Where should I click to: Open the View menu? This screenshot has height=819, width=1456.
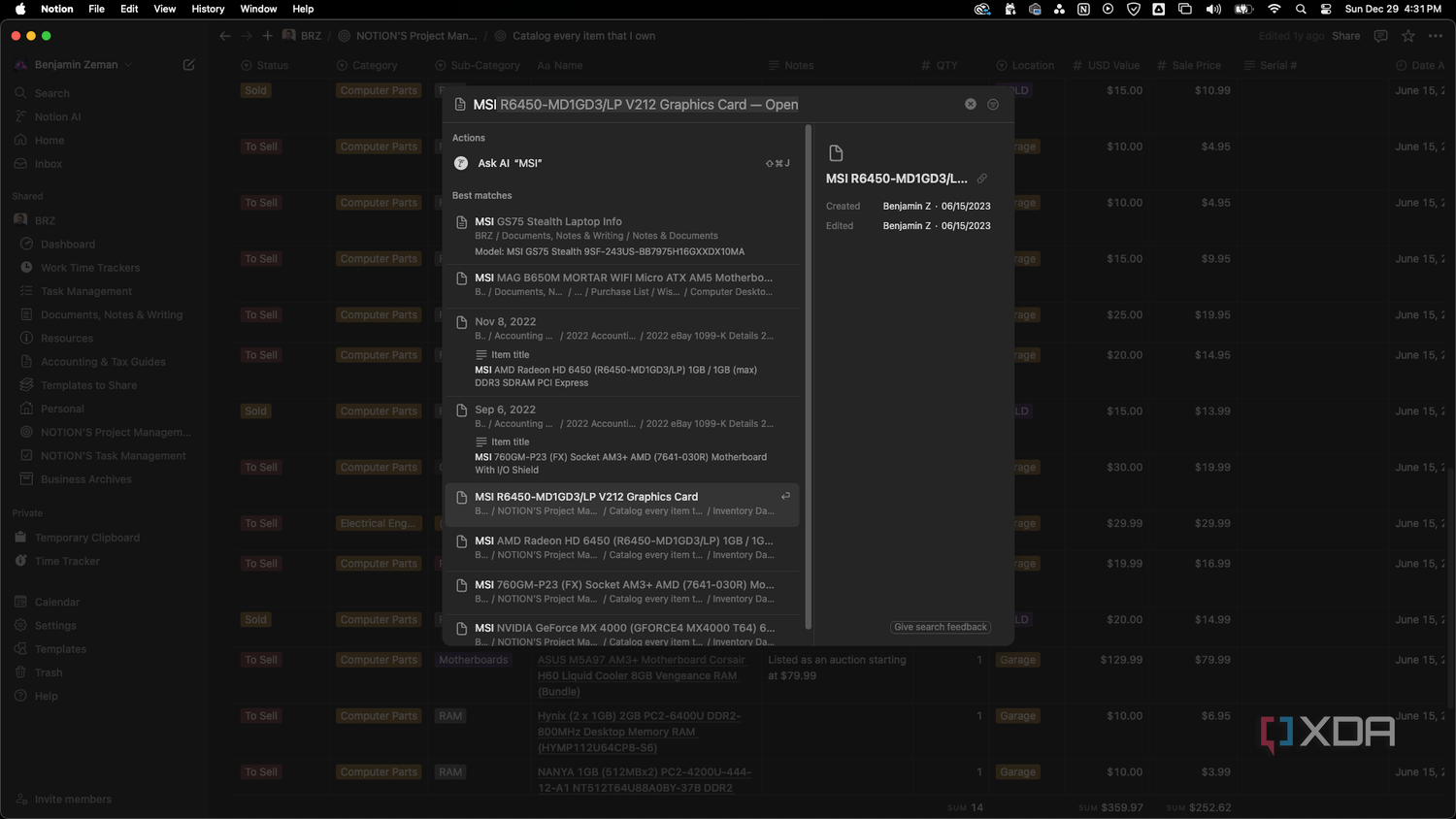(165, 9)
